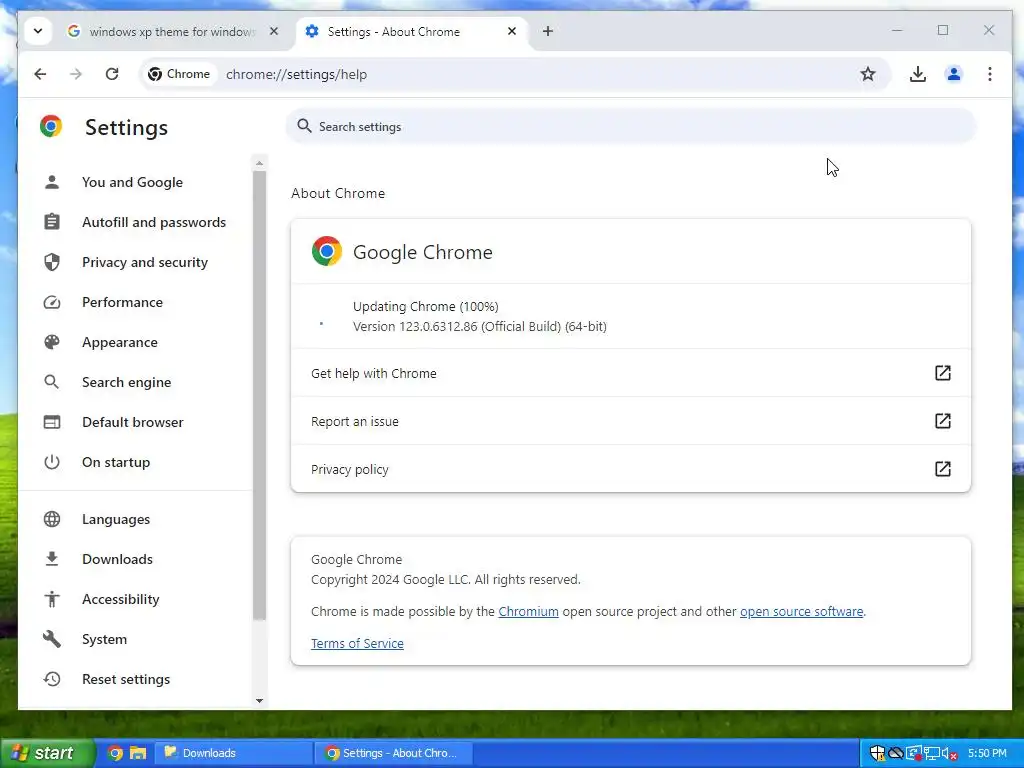
Task: Click the globe icon beside Languages
Action: click(x=52, y=519)
